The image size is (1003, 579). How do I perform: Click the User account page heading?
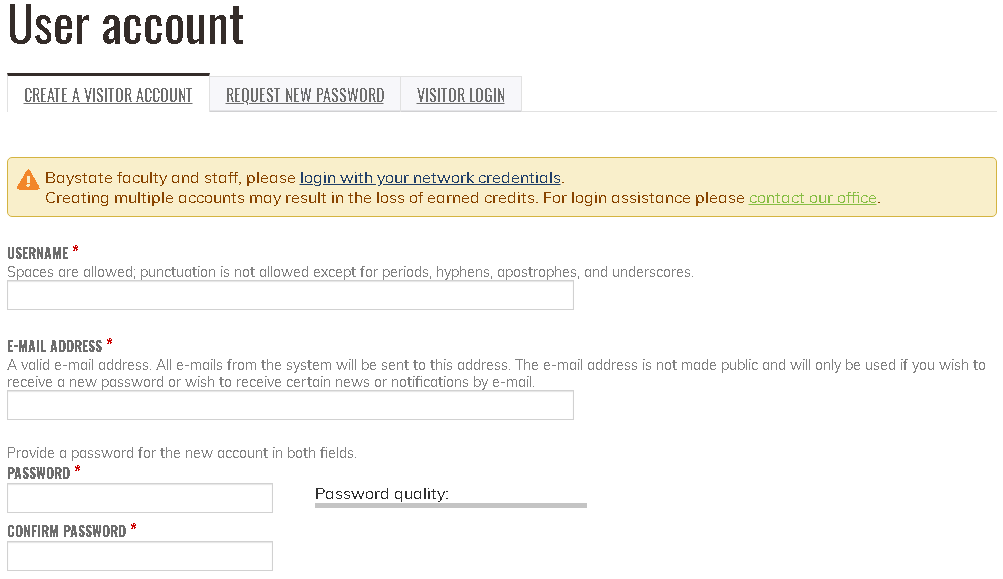click(126, 24)
